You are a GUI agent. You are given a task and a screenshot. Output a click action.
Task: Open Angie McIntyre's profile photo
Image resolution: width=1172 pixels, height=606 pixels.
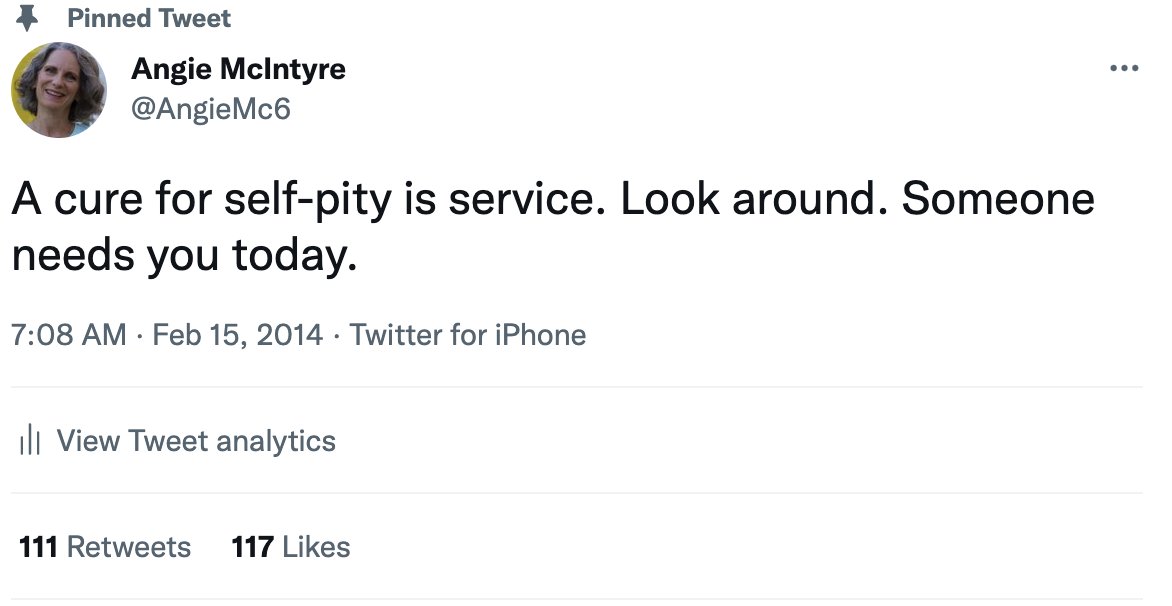pyautogui.click(x=58, y=90)
